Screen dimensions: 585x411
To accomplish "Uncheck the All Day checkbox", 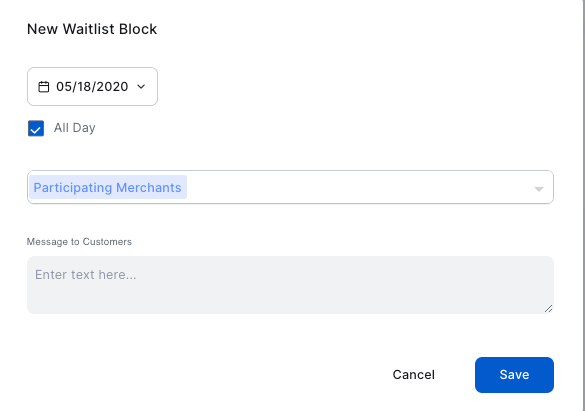I will [x=36, y=128].
